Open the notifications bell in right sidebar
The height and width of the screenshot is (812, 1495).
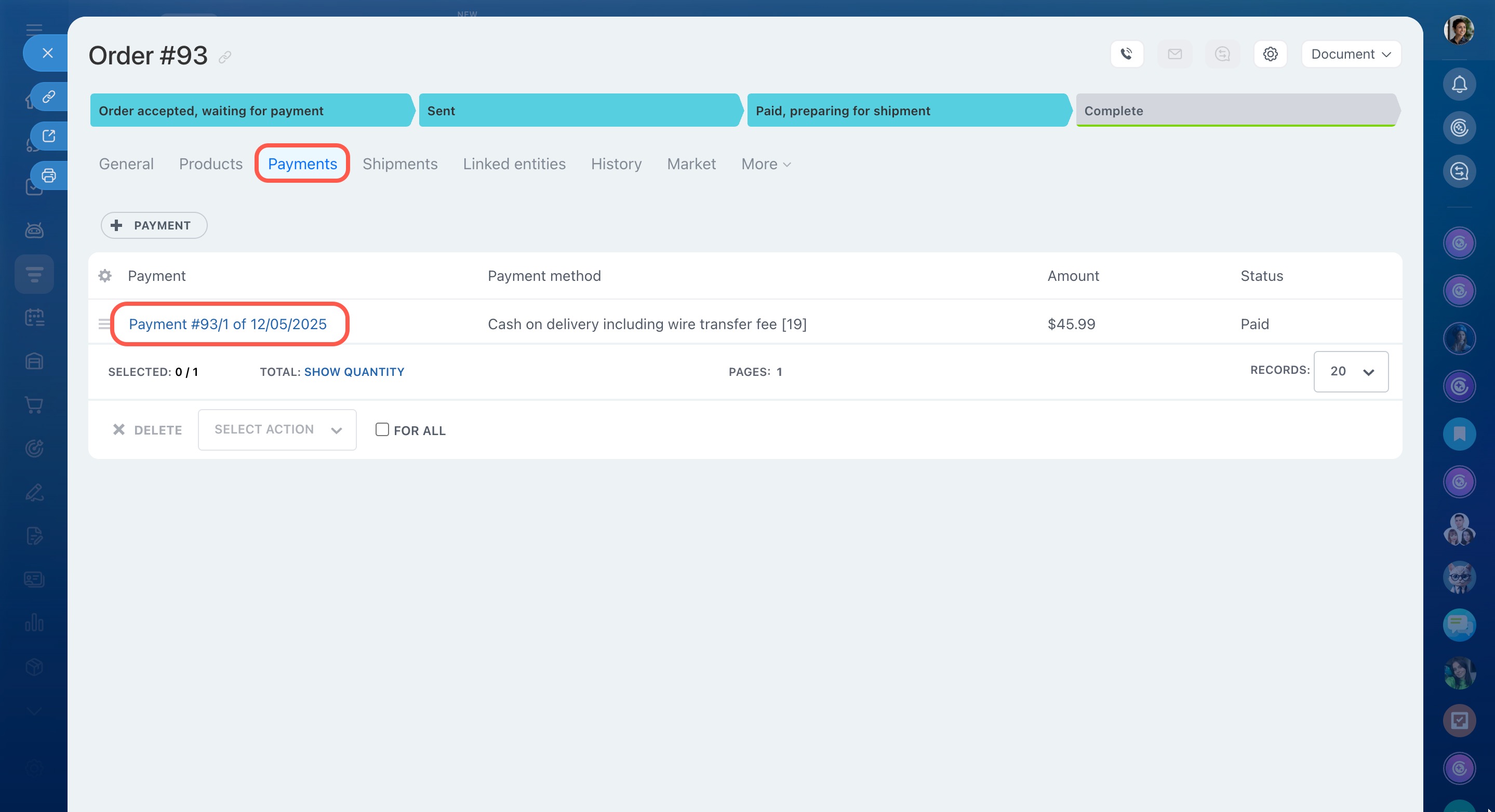click(1459, 85)
